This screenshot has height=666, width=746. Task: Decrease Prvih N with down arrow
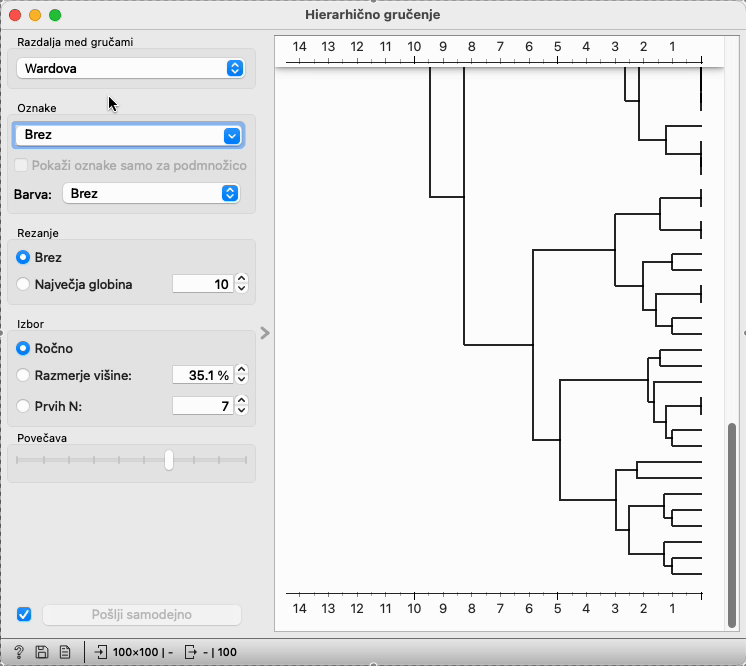242,410
